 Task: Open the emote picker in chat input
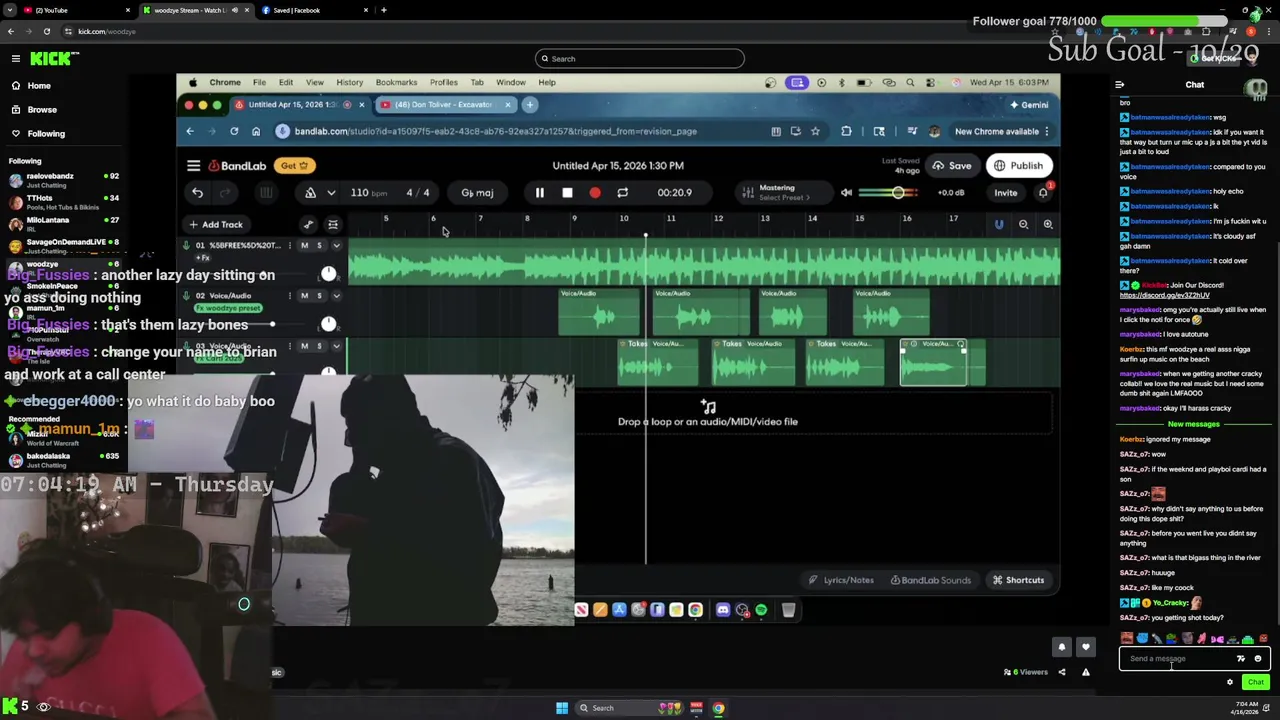[x=1258, y=659]
